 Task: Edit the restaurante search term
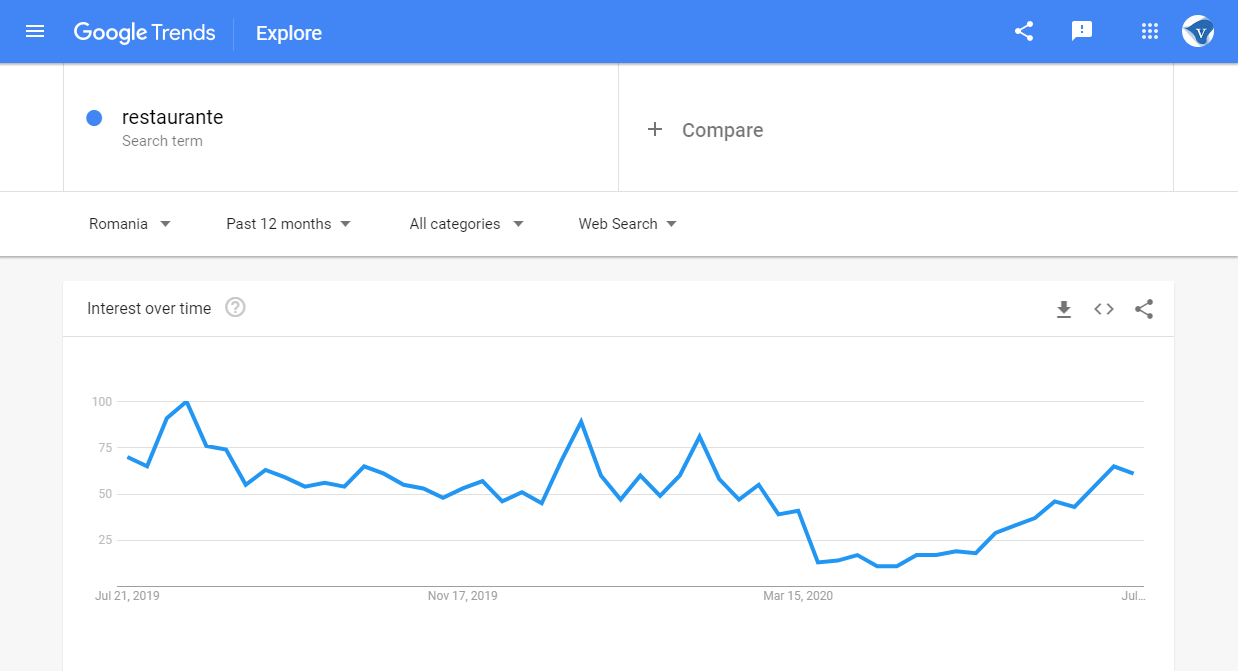coord(172,118)
